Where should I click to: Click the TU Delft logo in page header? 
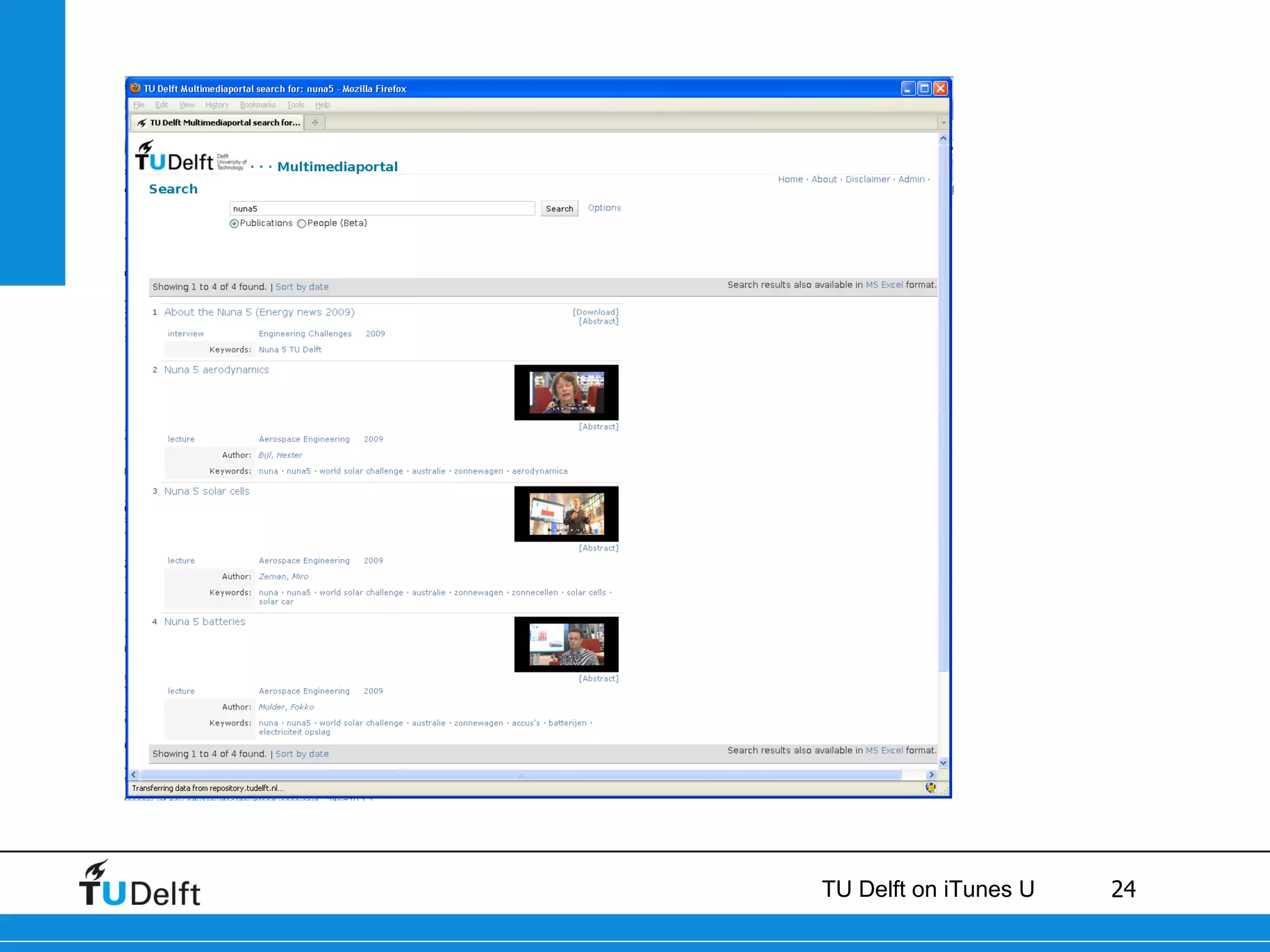tap(175, 157)
